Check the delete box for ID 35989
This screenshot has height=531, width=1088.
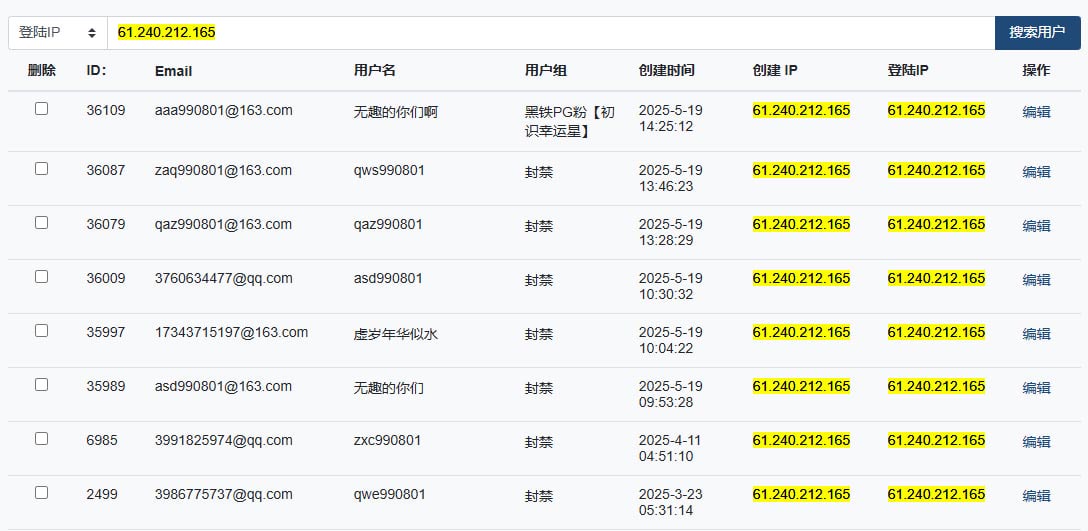pyautogui.click(x=42, y=385)
